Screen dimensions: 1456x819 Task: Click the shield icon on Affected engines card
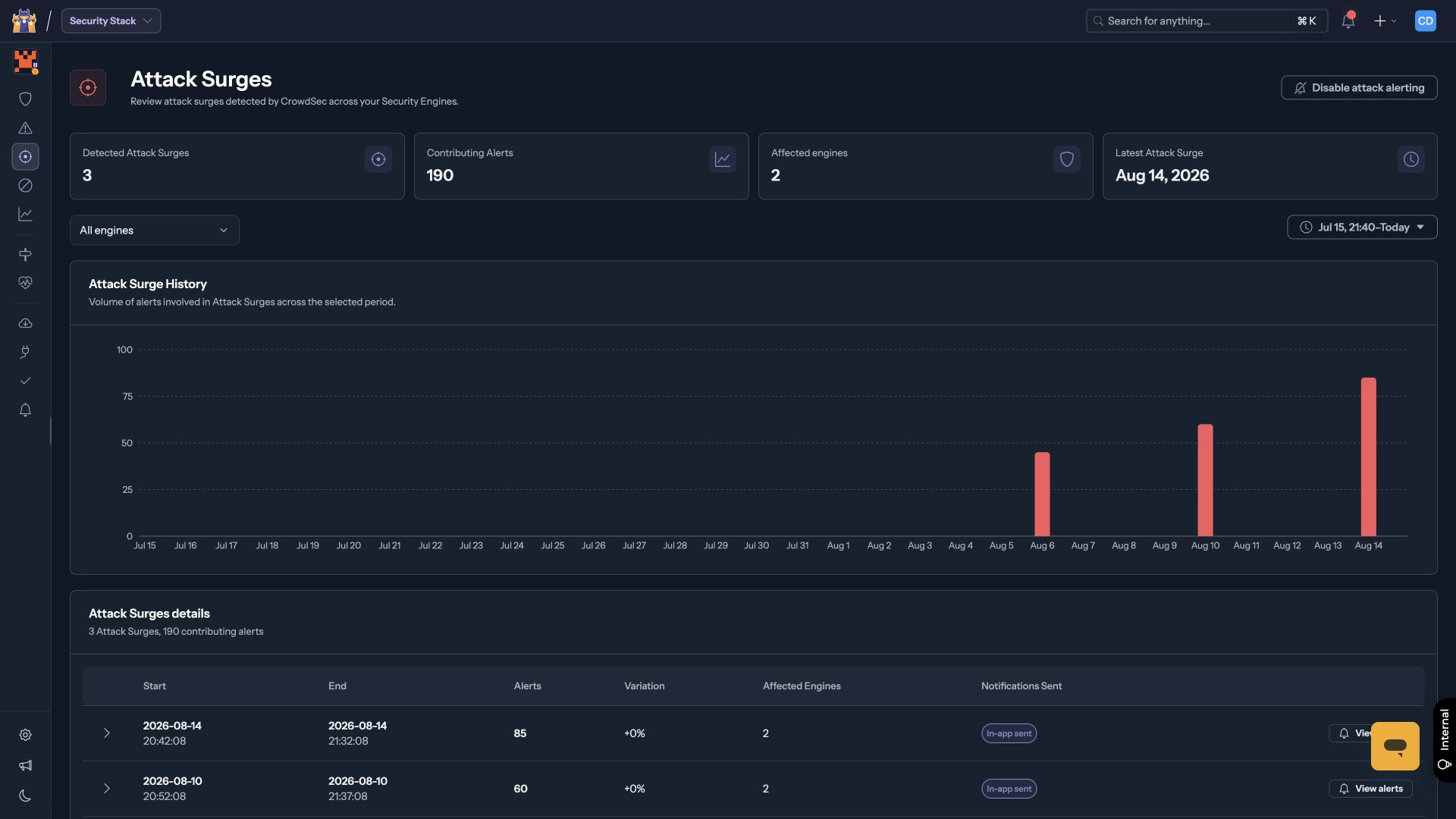[1066, 159]
